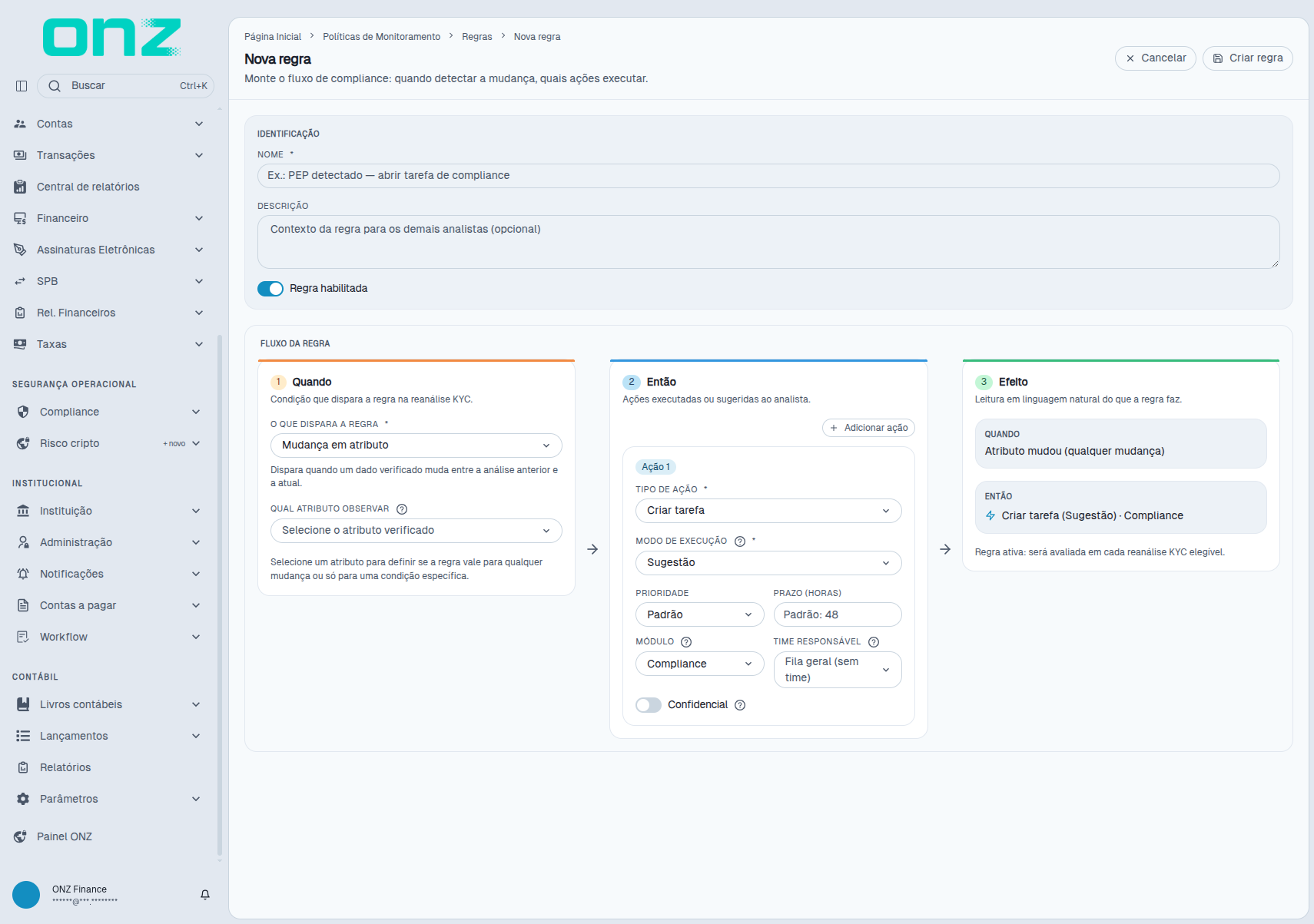The width and height of the screenshot is (1314, 924).
Task: Open the Prioridade Padrão dropdown
Action: coord(699,614)
